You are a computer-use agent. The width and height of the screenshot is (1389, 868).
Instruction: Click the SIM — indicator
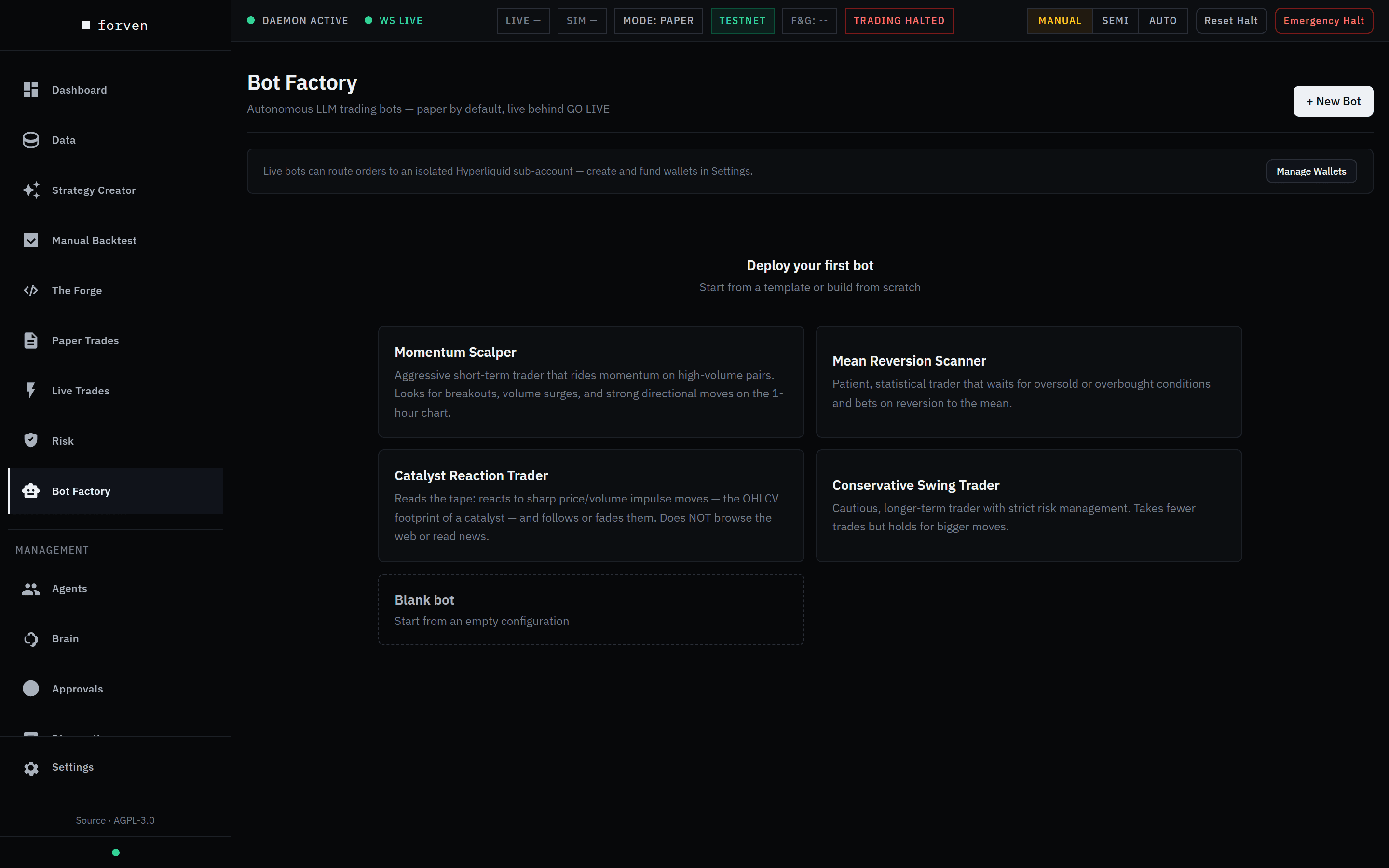coord(582,21)
